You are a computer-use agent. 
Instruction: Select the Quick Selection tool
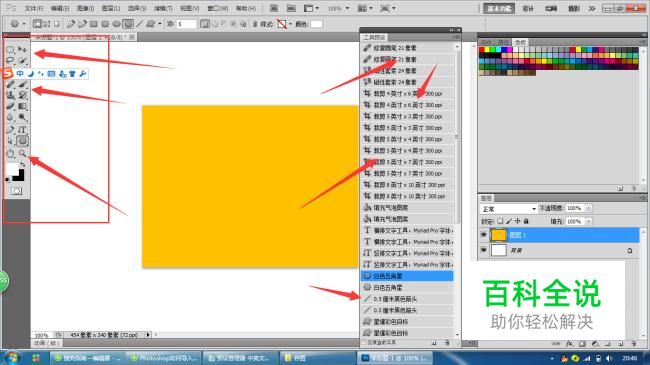22,61
